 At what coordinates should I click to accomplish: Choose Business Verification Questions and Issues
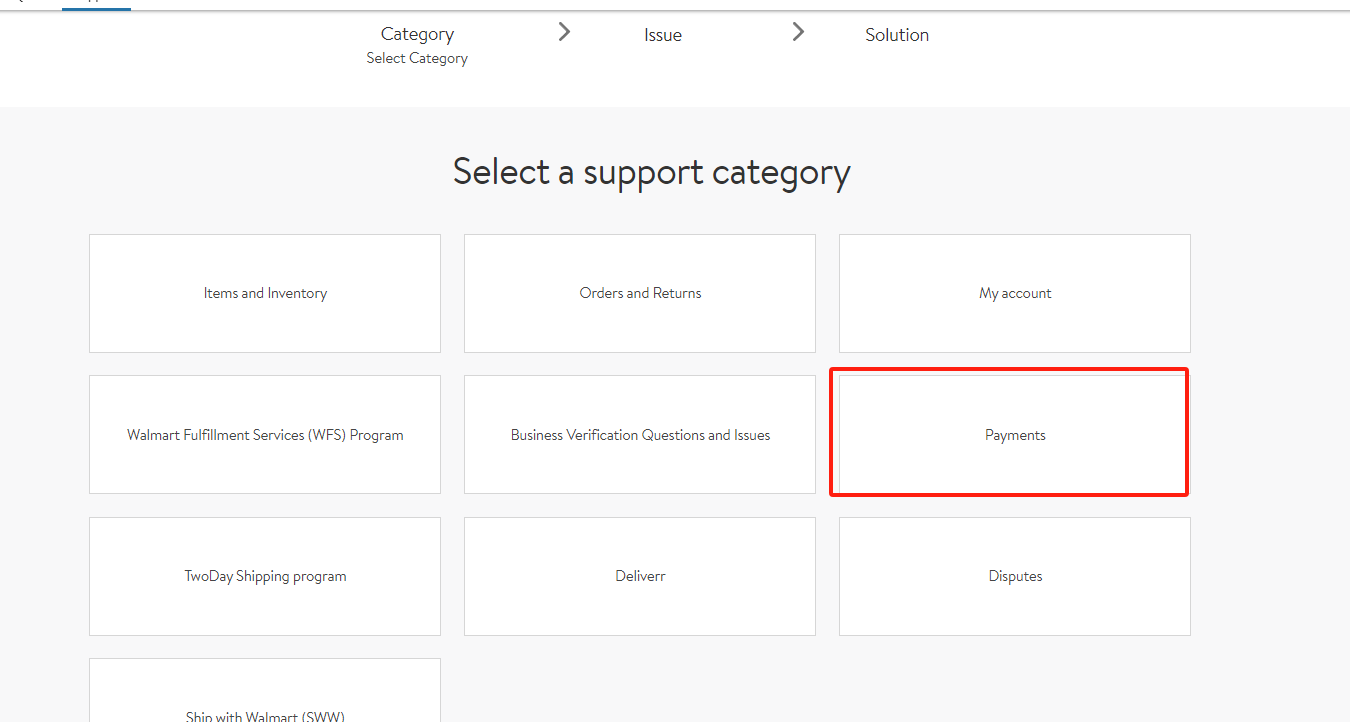tap(640, 435)
